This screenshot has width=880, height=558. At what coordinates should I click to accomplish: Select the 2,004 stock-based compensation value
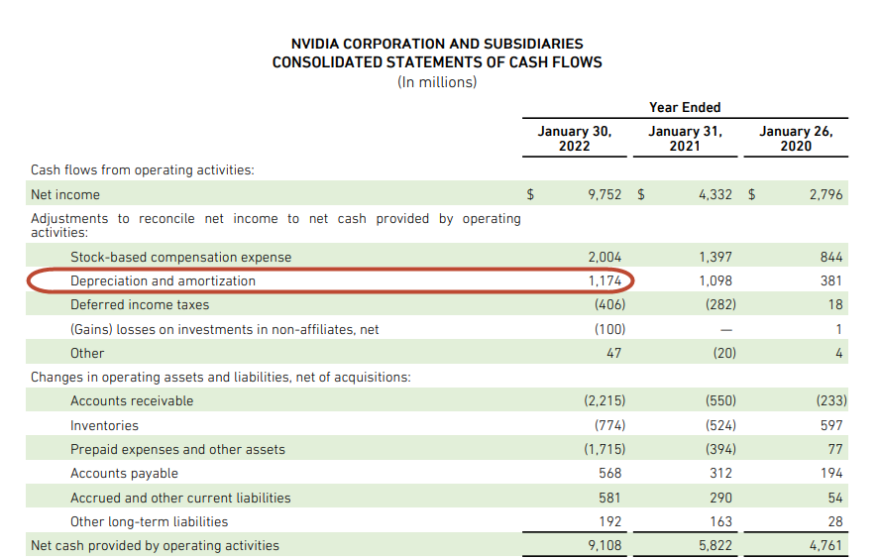605,257
